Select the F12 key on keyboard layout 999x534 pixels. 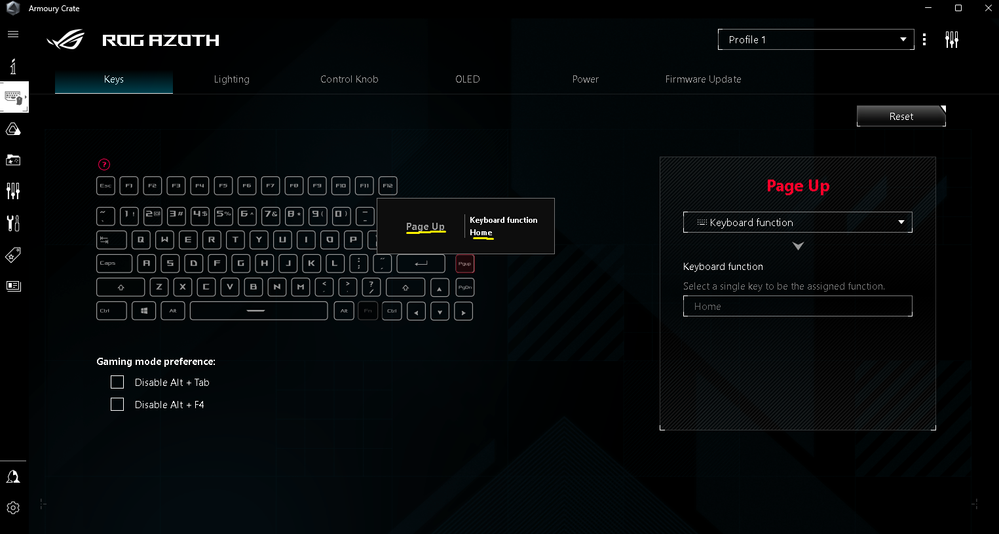pyautogui.click(x=387, y=186)
